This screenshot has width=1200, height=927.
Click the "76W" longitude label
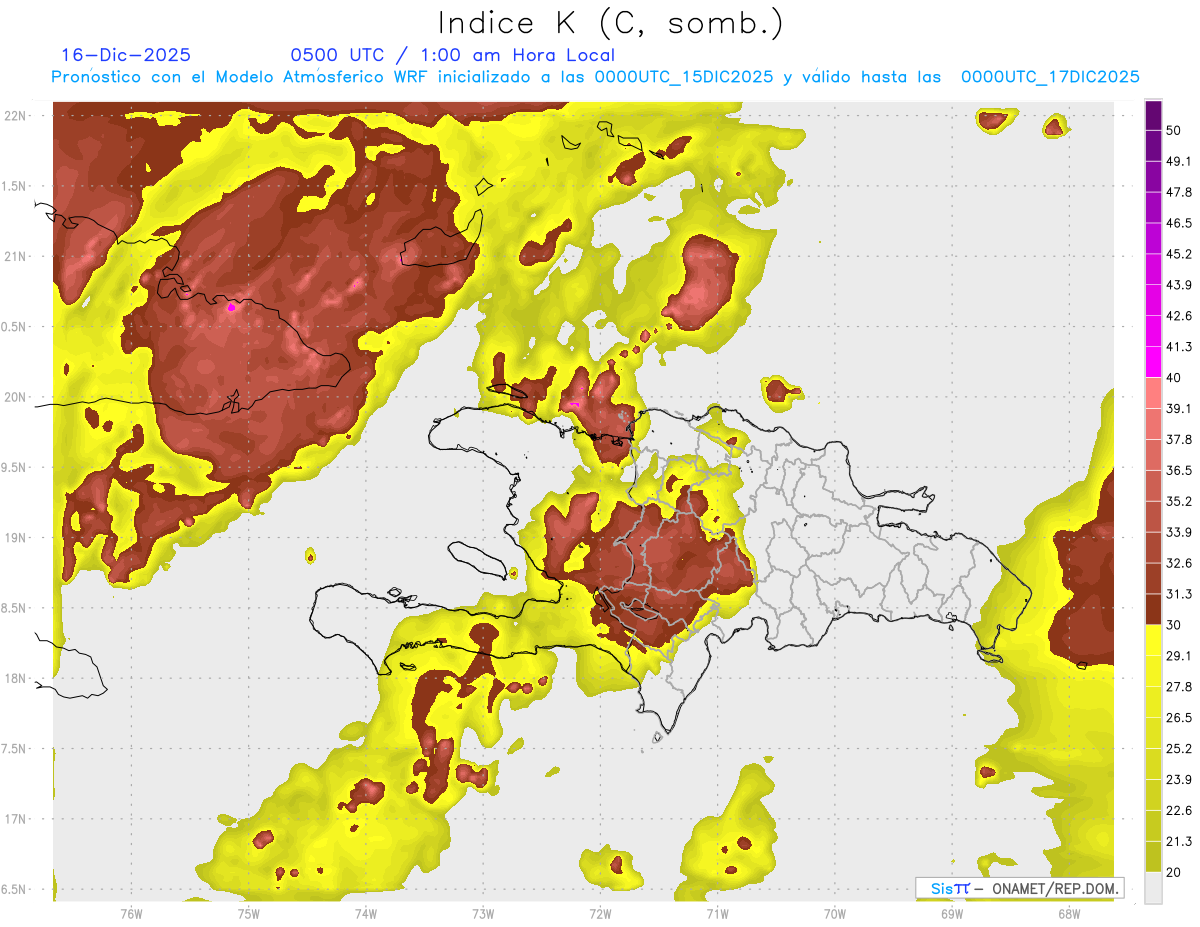tap(131, 913)
